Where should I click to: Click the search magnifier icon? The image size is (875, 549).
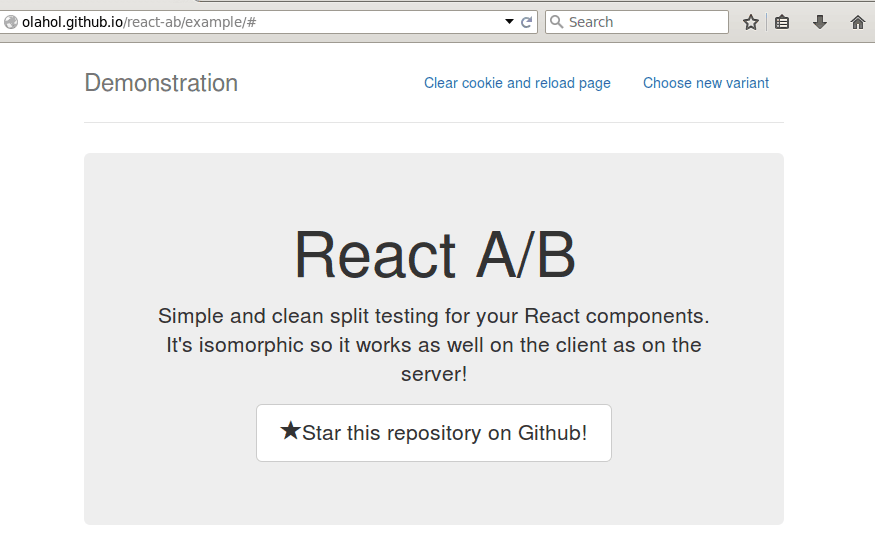pos(557,22)
